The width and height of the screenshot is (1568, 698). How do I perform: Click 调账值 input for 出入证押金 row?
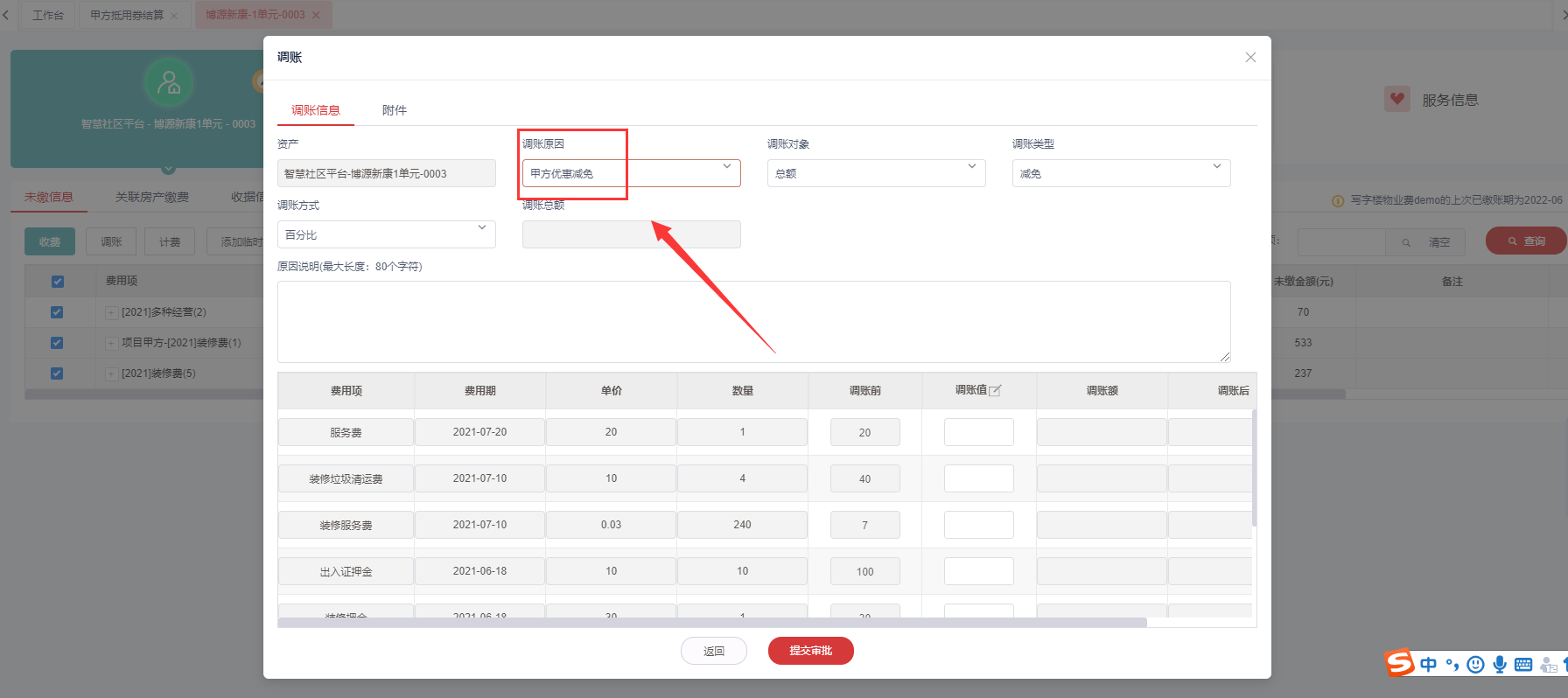coord(979,571)
